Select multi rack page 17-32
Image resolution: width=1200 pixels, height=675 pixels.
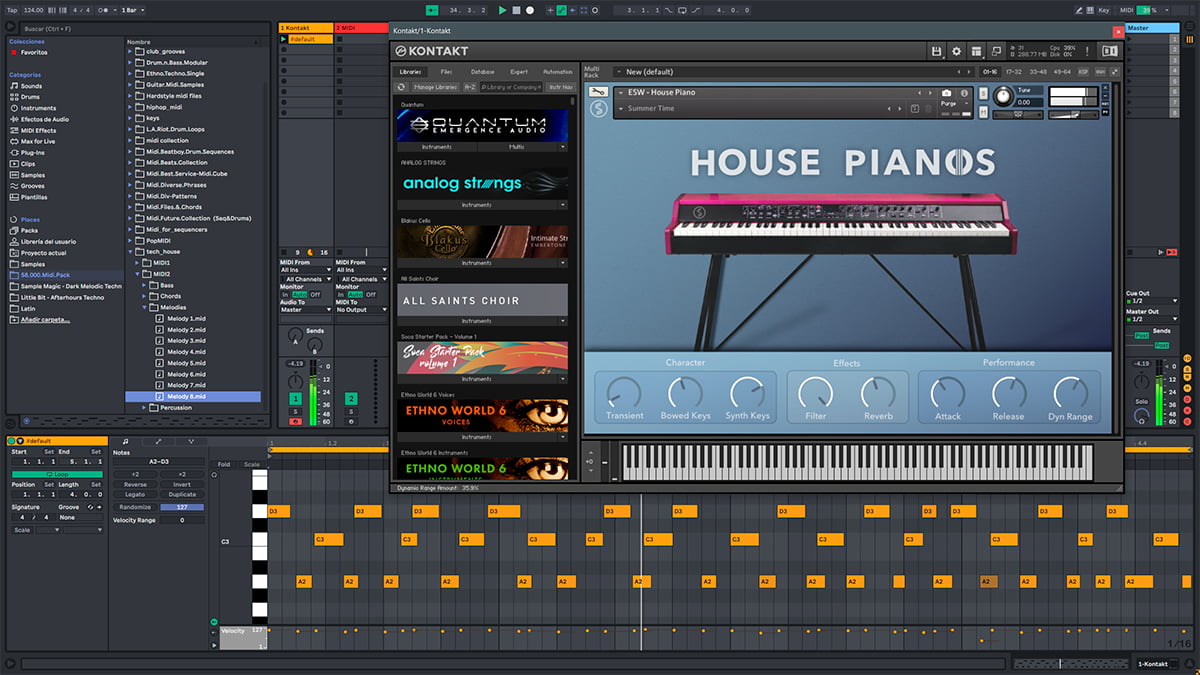tap(1012, 72)
